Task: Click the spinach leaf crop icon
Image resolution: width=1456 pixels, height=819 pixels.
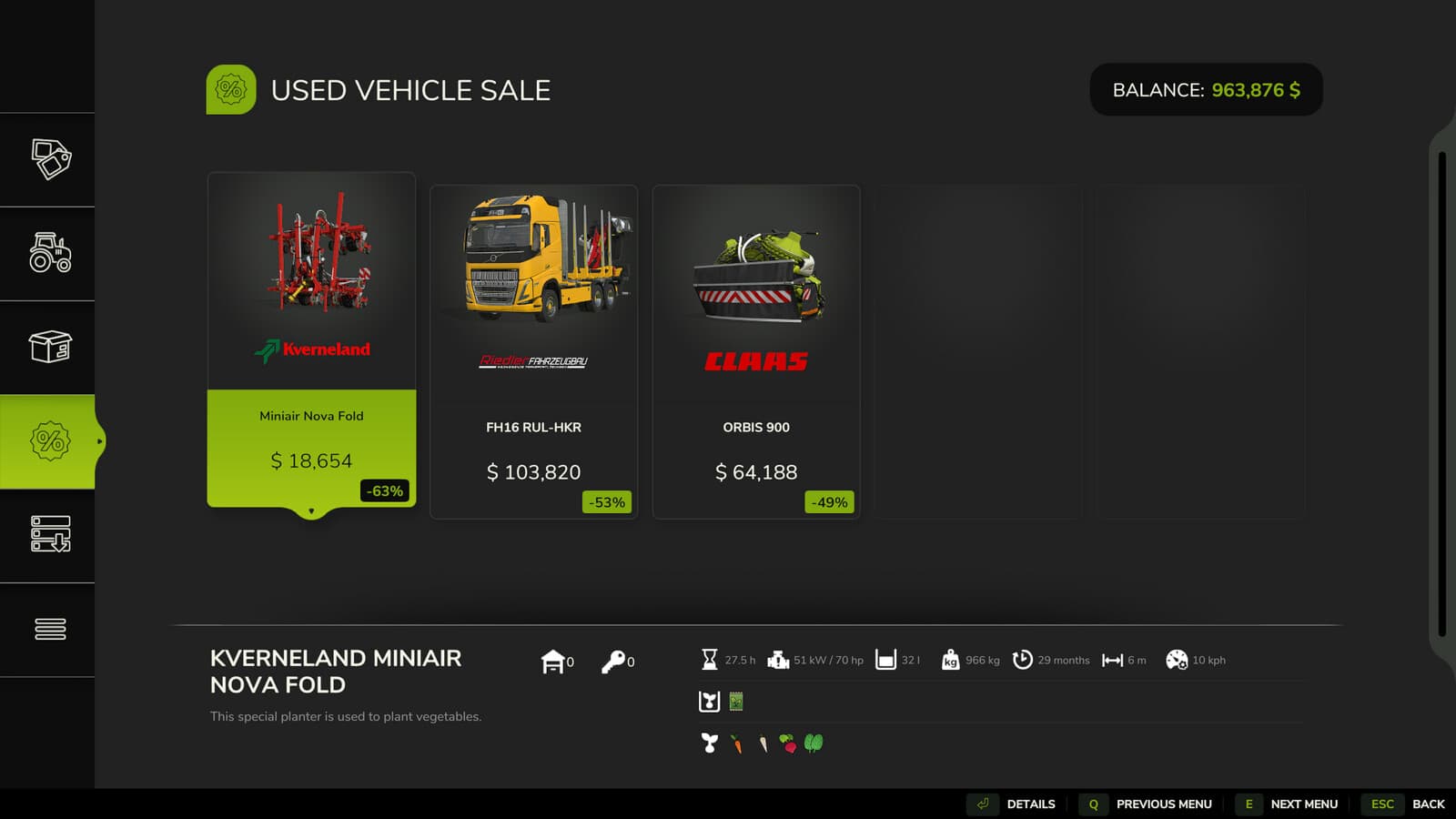Action: pyautogui.click(x=814, y=743)
